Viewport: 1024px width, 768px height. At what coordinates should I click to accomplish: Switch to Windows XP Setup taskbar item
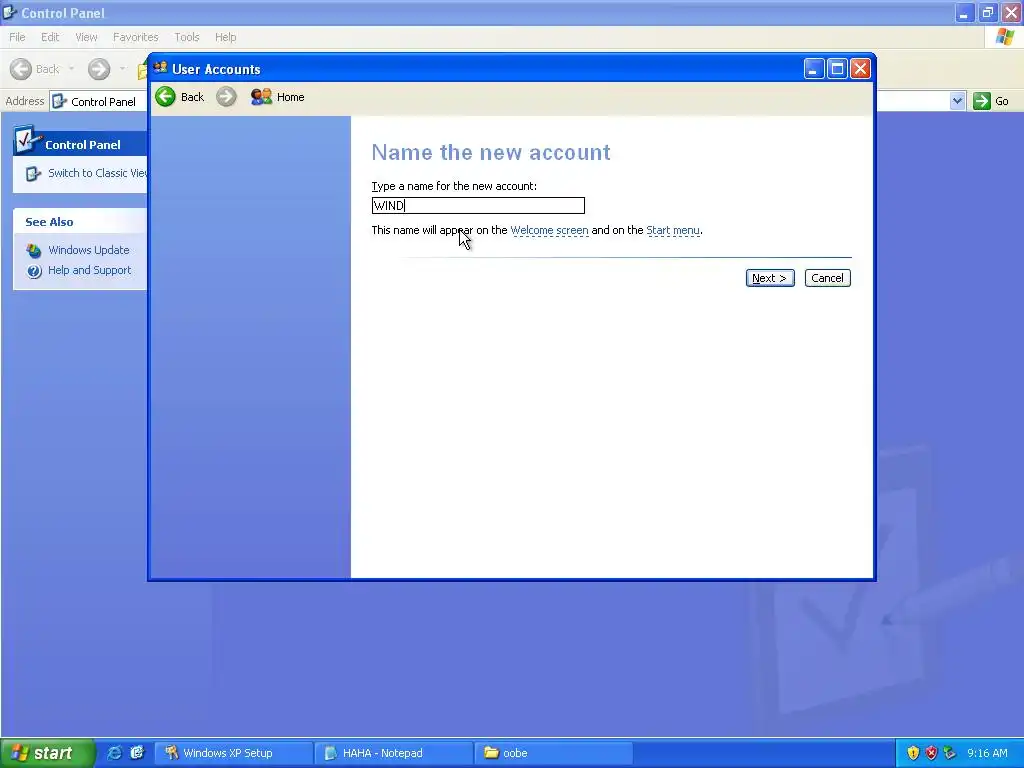point(234,753)
